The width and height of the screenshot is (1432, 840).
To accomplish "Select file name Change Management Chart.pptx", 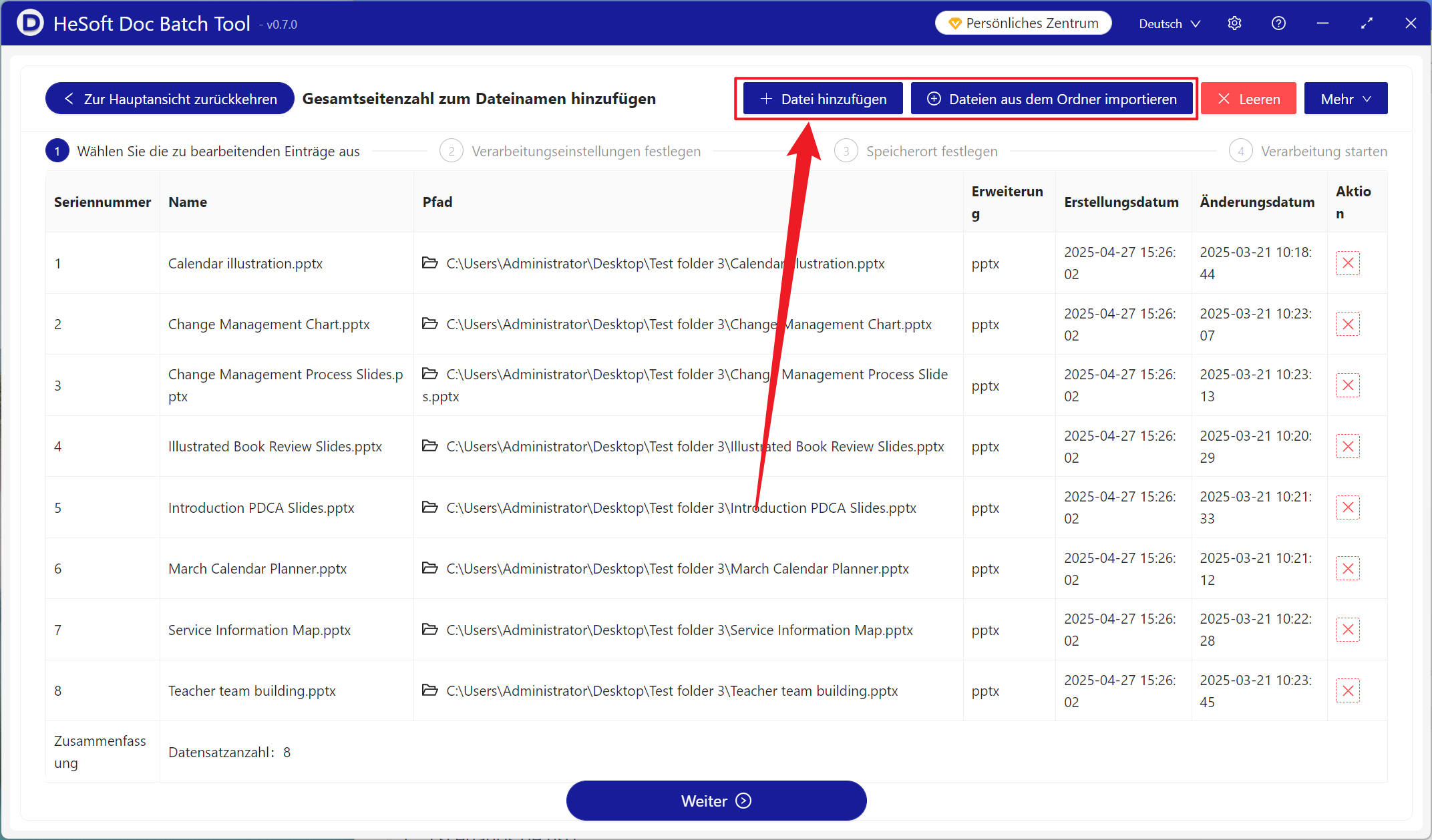I will (269, 324).
